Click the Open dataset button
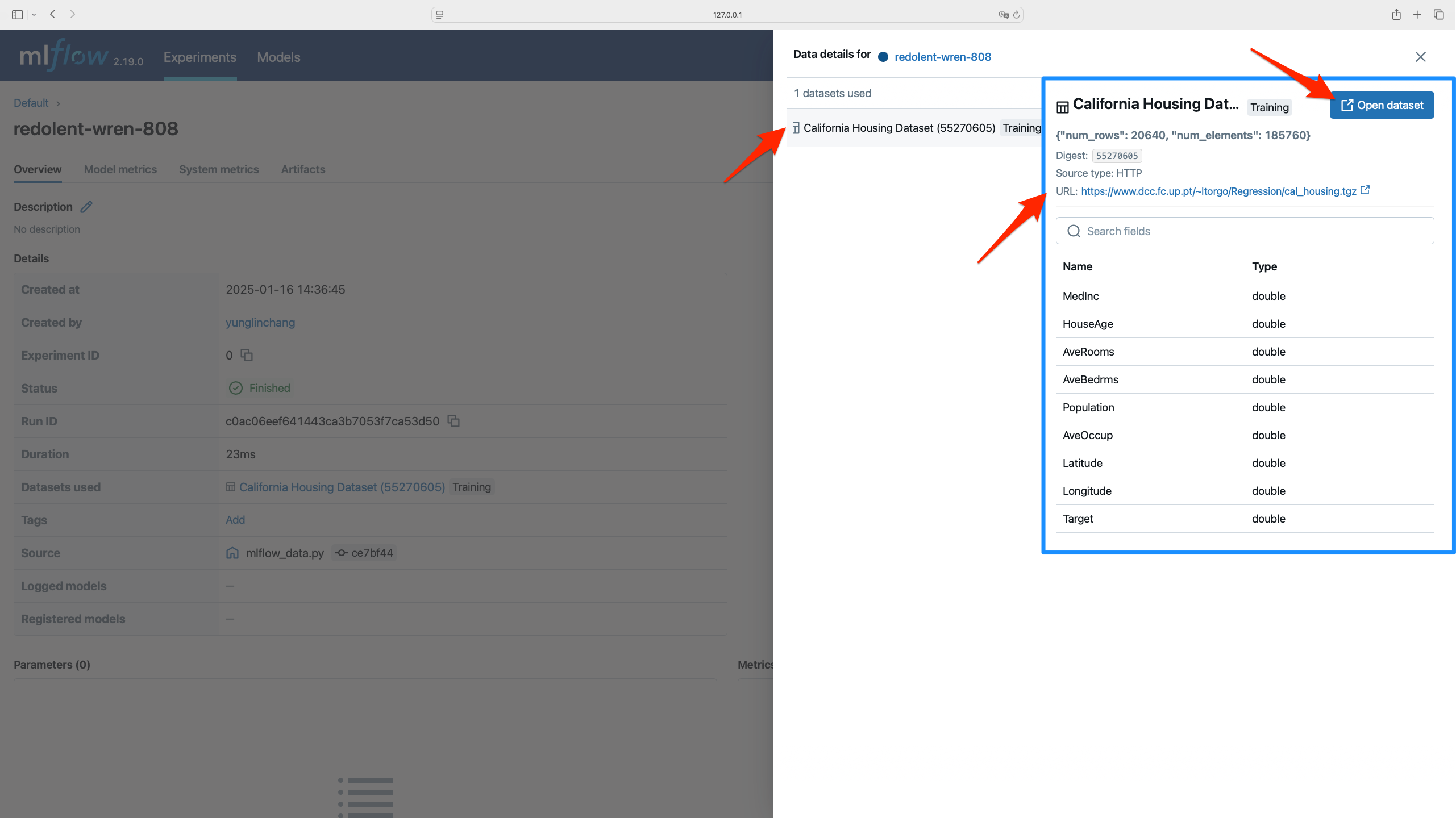Viewport: 1456px width, 818px height. click(x=1382, y=105)
